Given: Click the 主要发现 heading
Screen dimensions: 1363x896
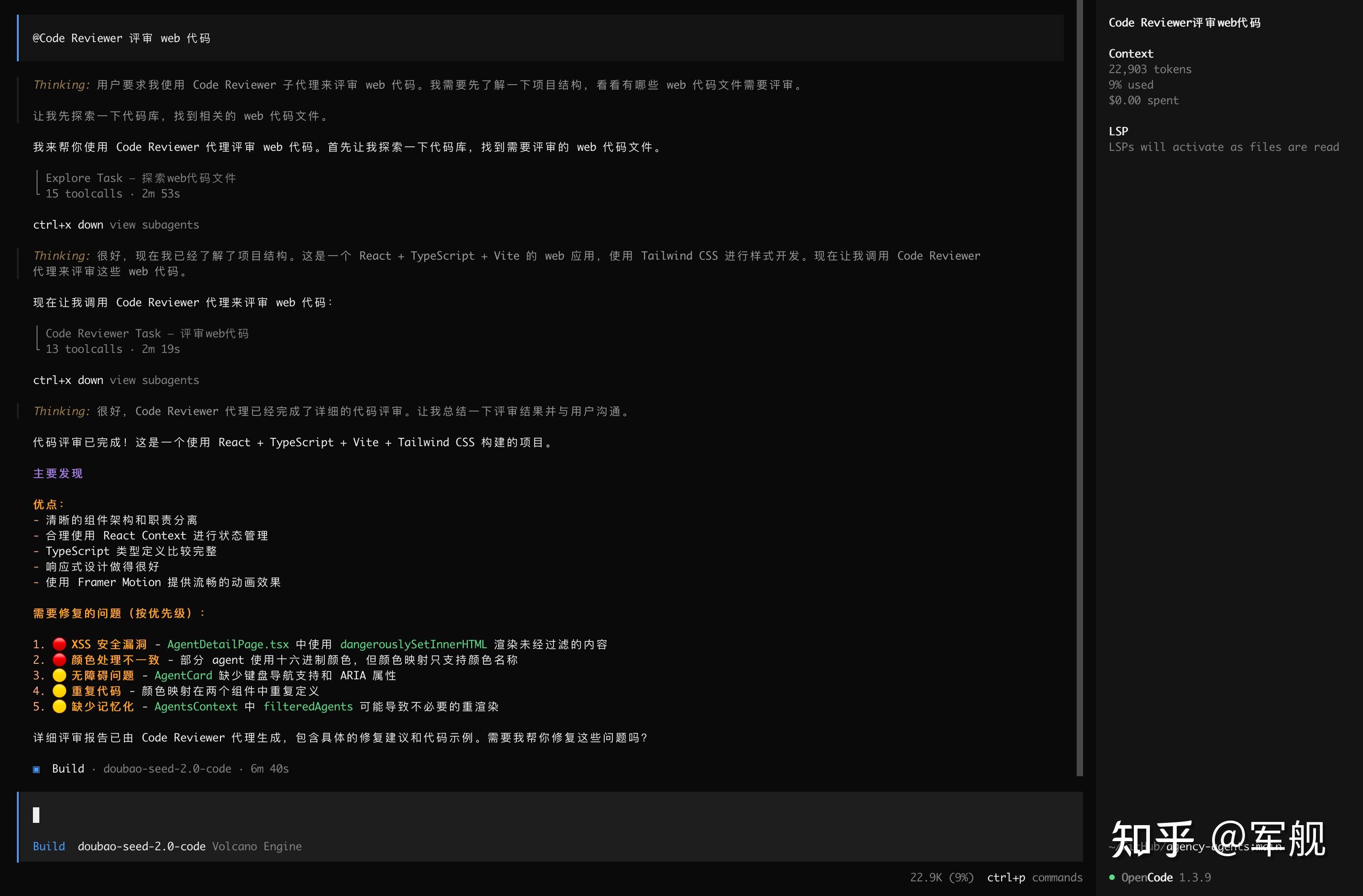Looking at the screenshot, I should tap(58, 474).
